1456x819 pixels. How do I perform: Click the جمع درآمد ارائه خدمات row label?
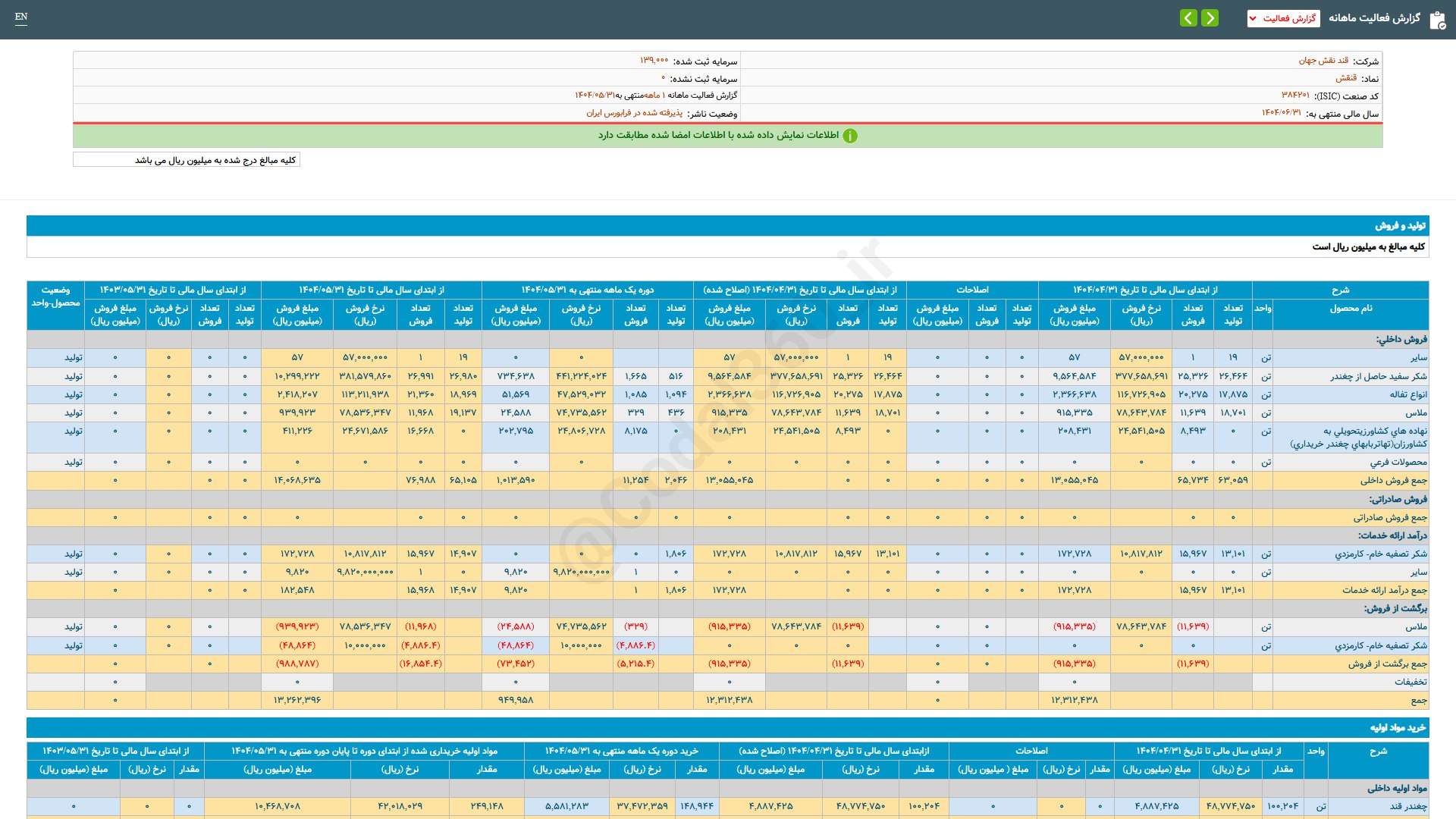click(x=1385, y=590)
